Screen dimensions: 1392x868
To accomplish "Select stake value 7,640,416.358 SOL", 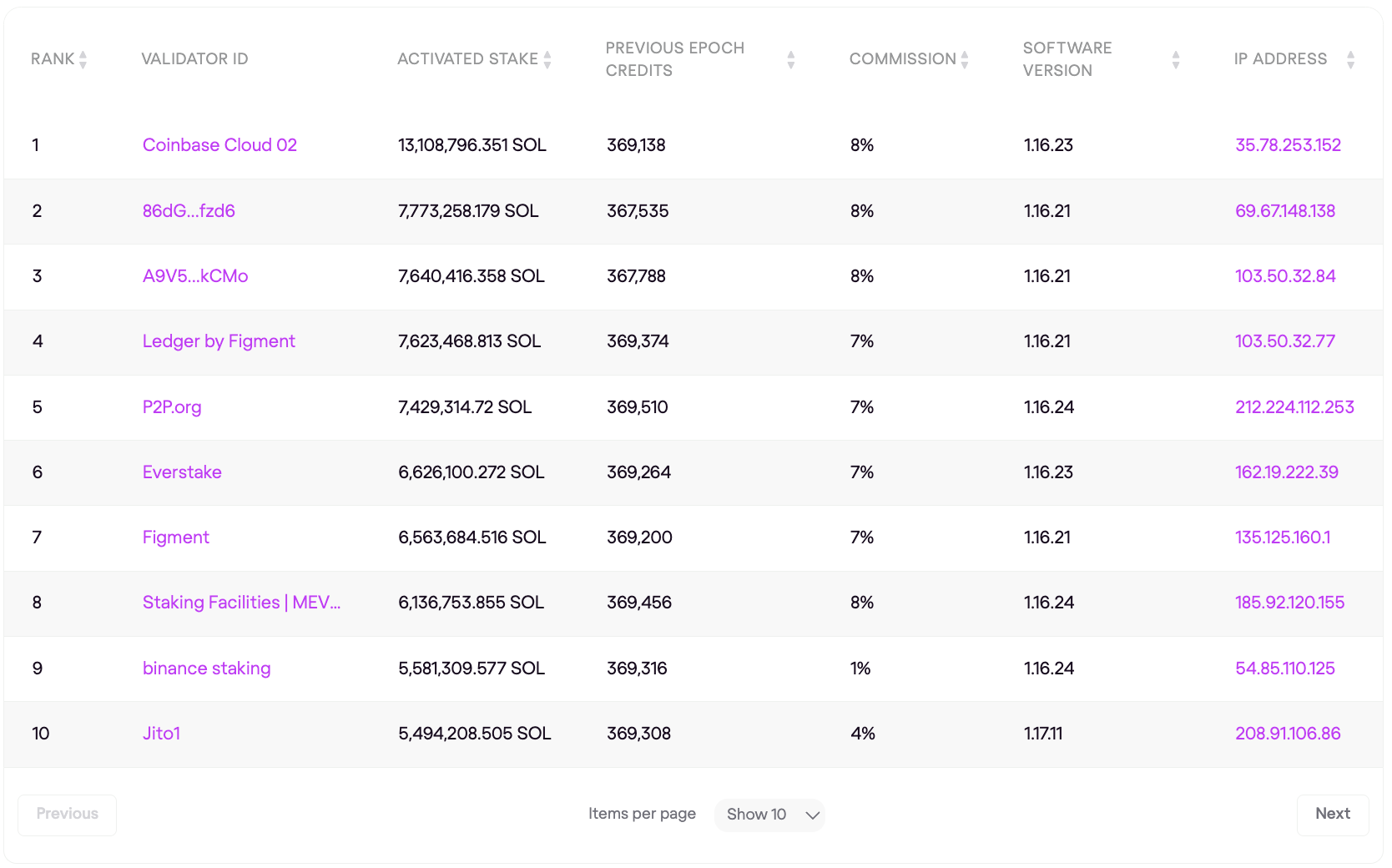I will tap(472, 276).
